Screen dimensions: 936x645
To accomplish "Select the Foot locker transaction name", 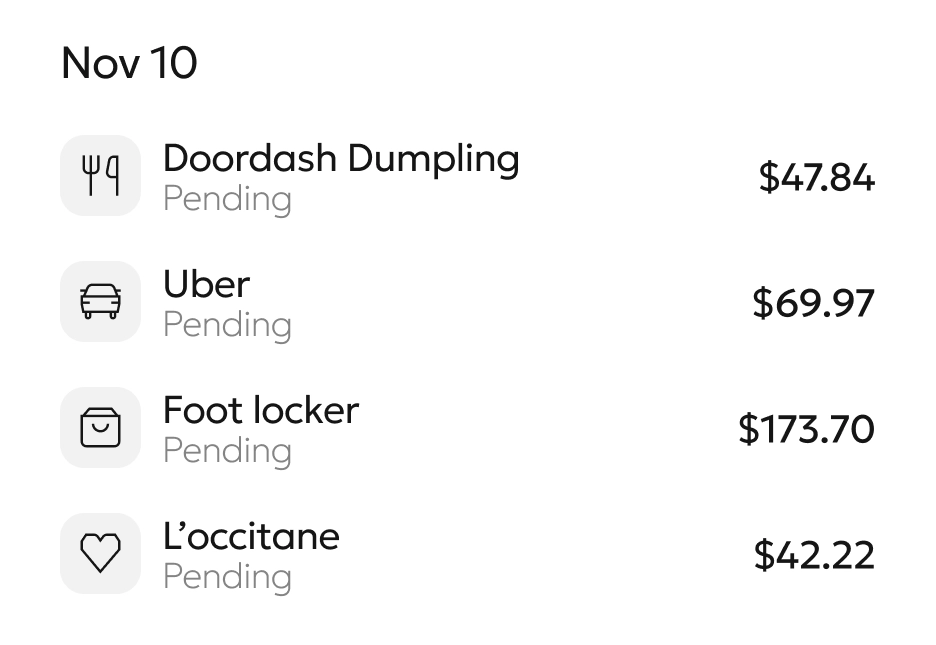I will tap(260, 410).
